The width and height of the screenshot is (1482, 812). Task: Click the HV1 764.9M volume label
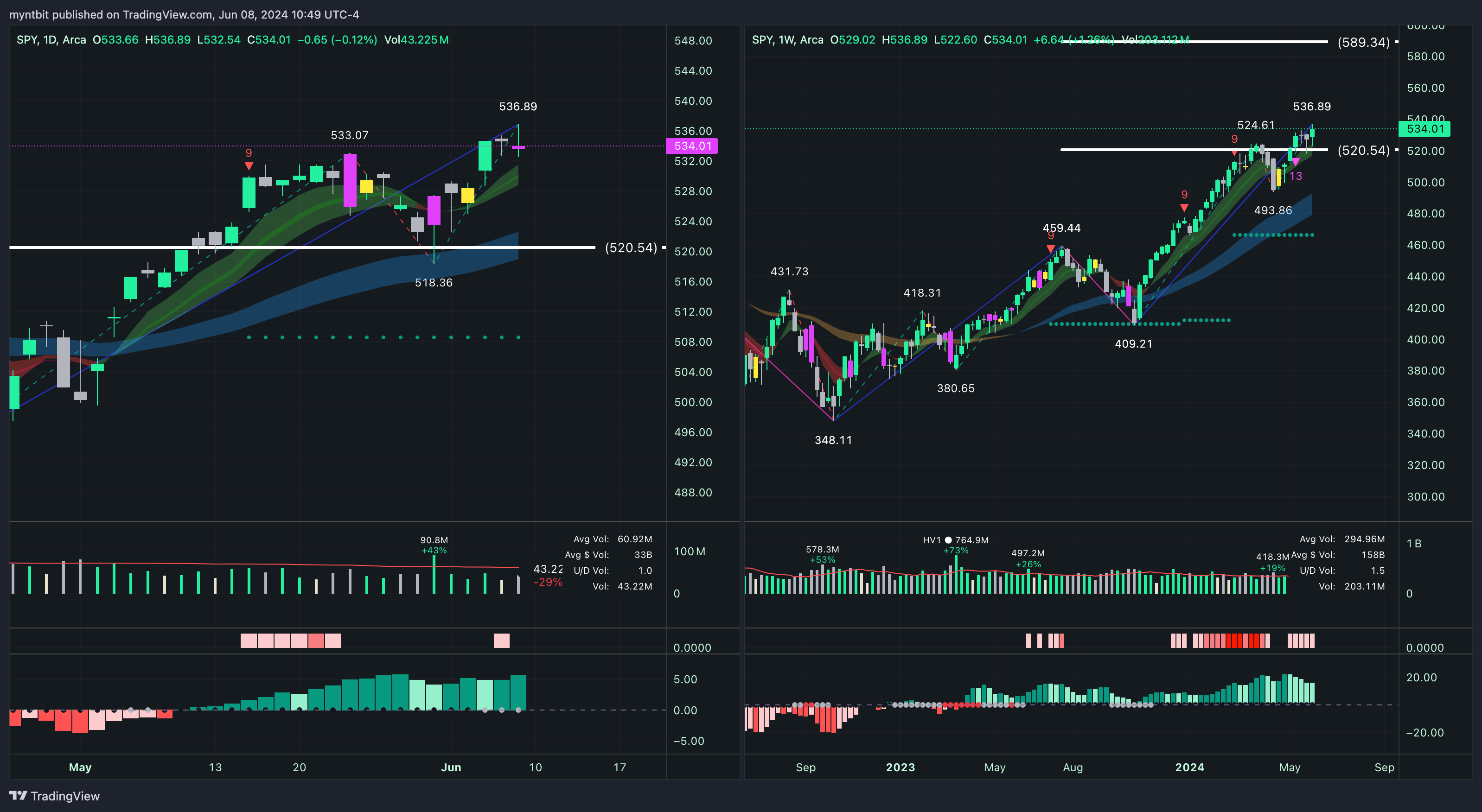click(x=956, y=540)
